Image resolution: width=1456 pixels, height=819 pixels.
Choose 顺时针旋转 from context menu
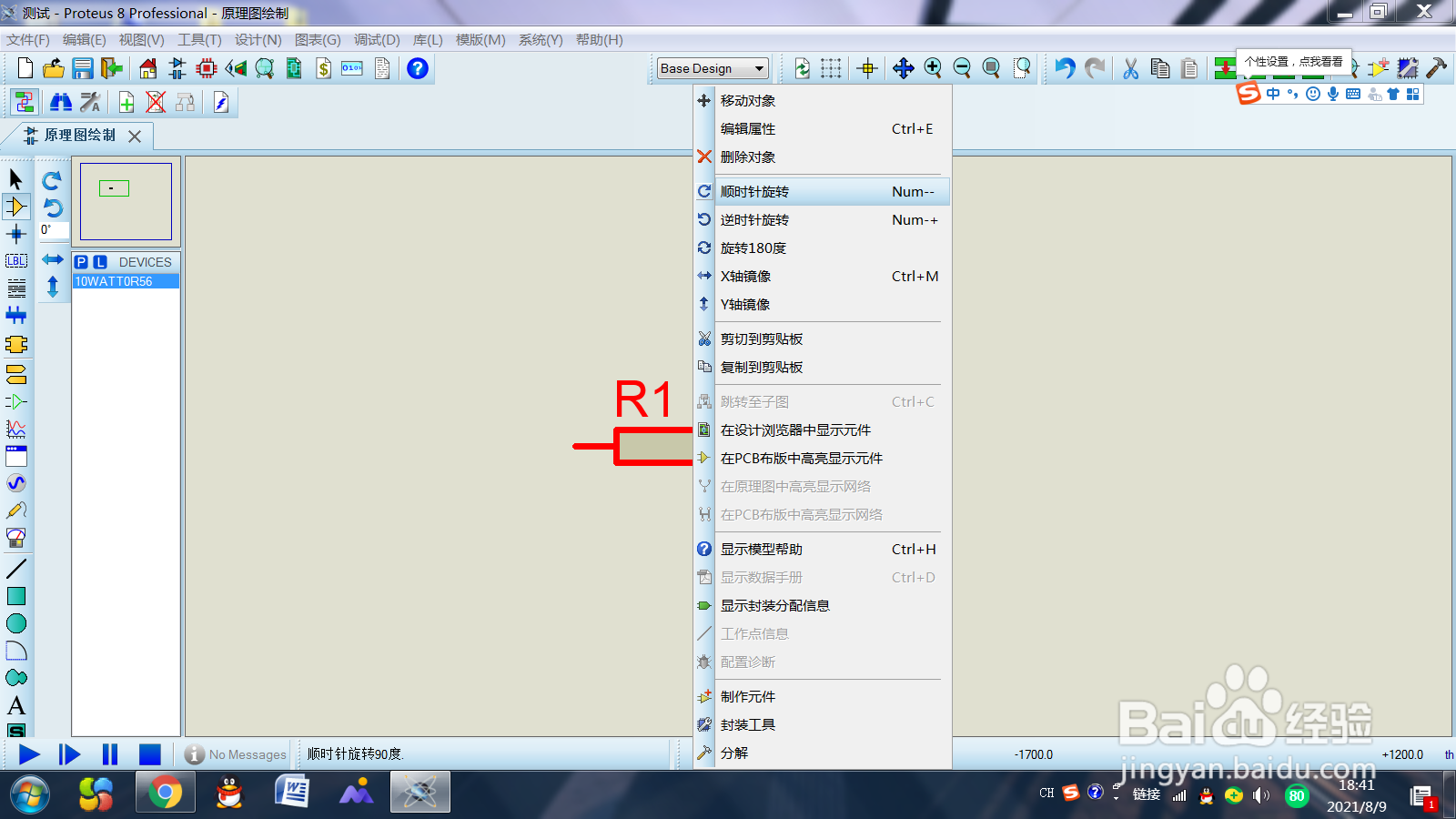coord(823,192)
